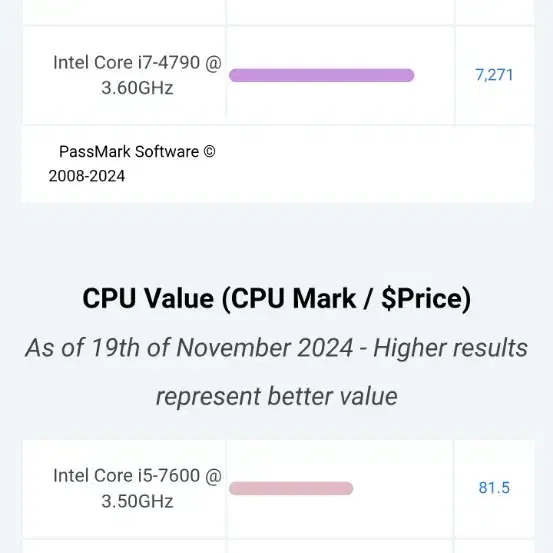
Task: Click the copyright © symbol
Action: [209, 152]
